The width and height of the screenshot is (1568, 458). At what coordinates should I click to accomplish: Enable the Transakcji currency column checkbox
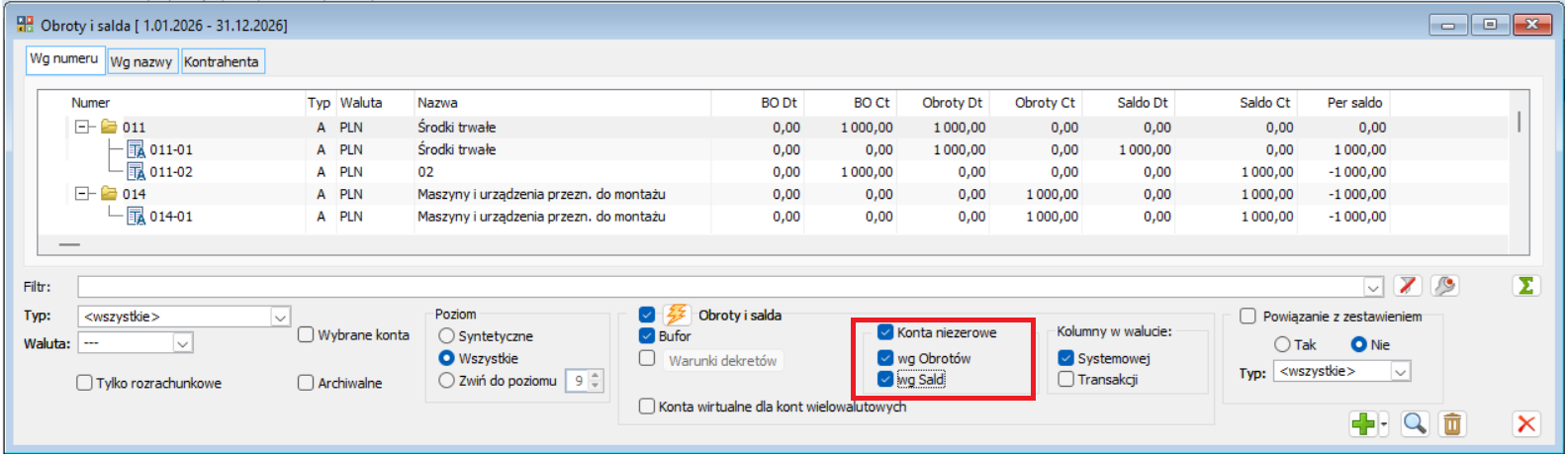pos(1065,379)
